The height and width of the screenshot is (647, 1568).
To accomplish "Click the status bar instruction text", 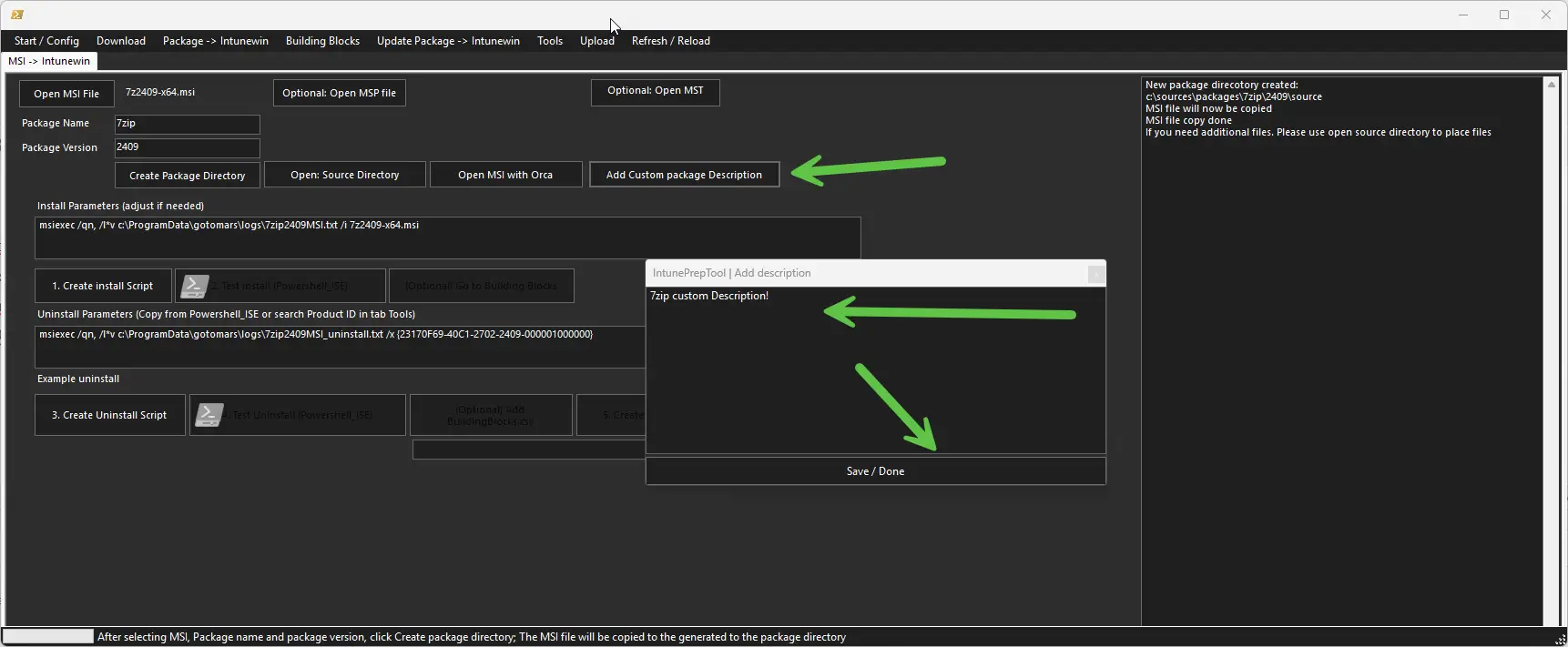I will [x=472, y=637].
